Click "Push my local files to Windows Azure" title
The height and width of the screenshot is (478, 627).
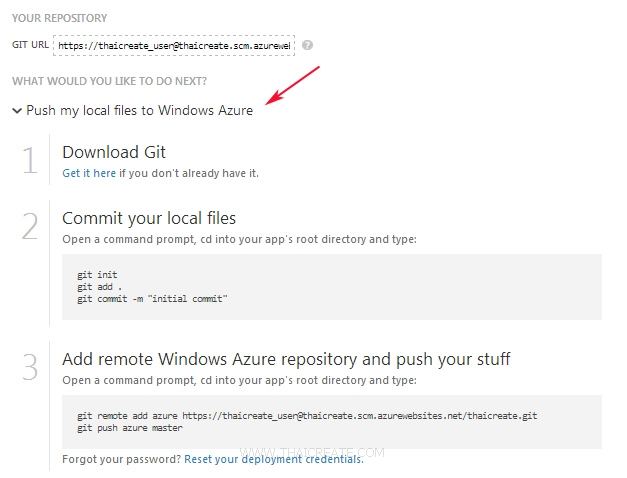tap(139, 111)
